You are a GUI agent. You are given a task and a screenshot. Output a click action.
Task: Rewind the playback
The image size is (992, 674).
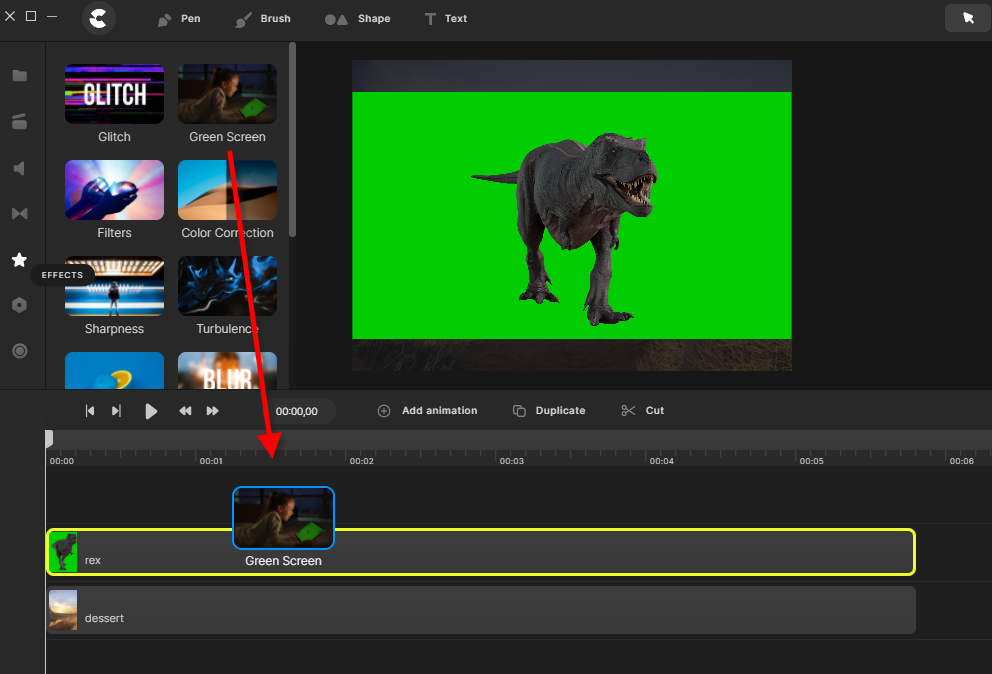[185, 411]
